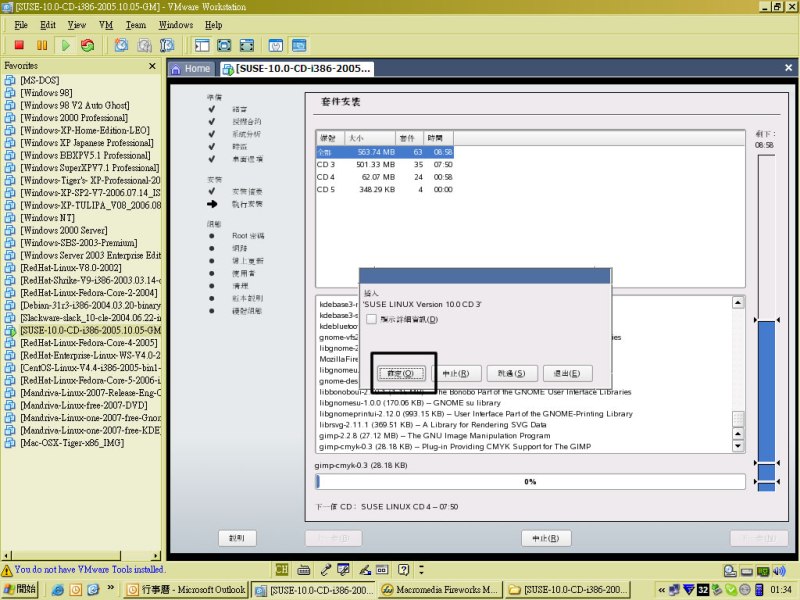The width and height of the screenshot is (800, 600).
Task: Open the Snapshot Manager wrench icon
Action: pyautogui.click(x=167, y=45)
